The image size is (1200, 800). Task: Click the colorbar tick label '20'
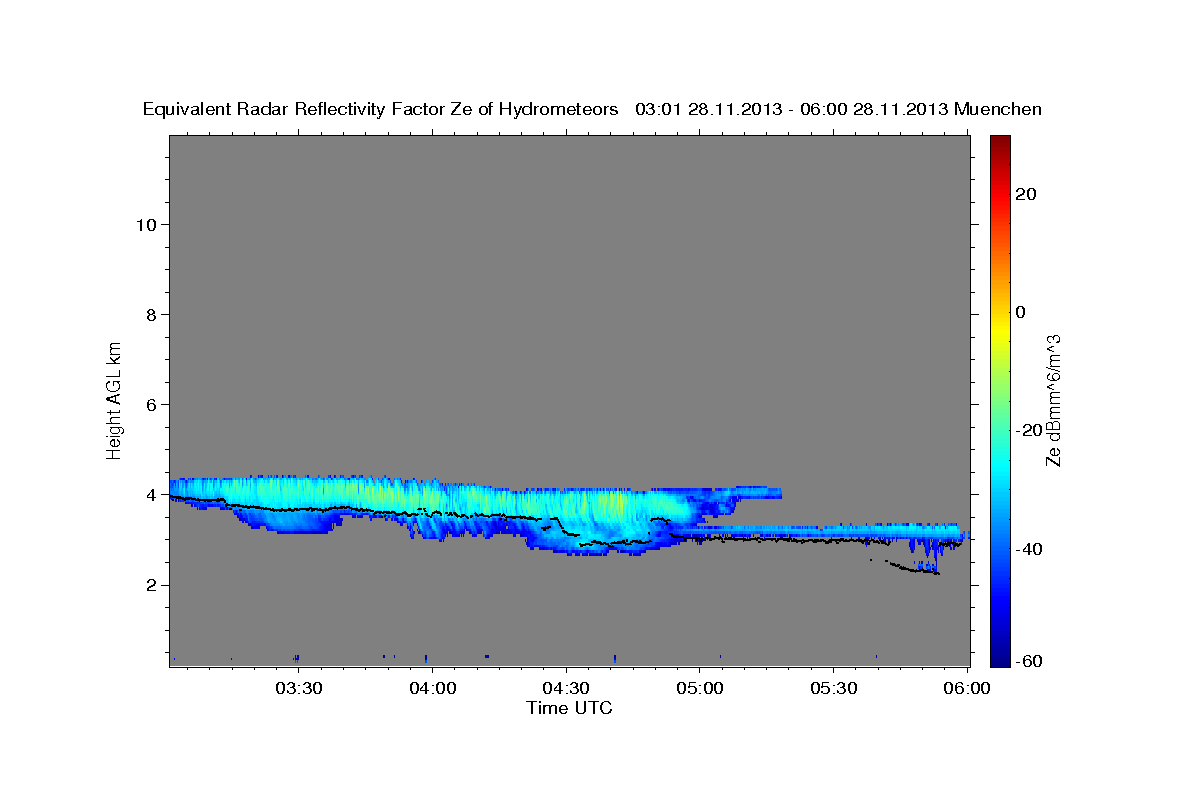coord(1025,194)
